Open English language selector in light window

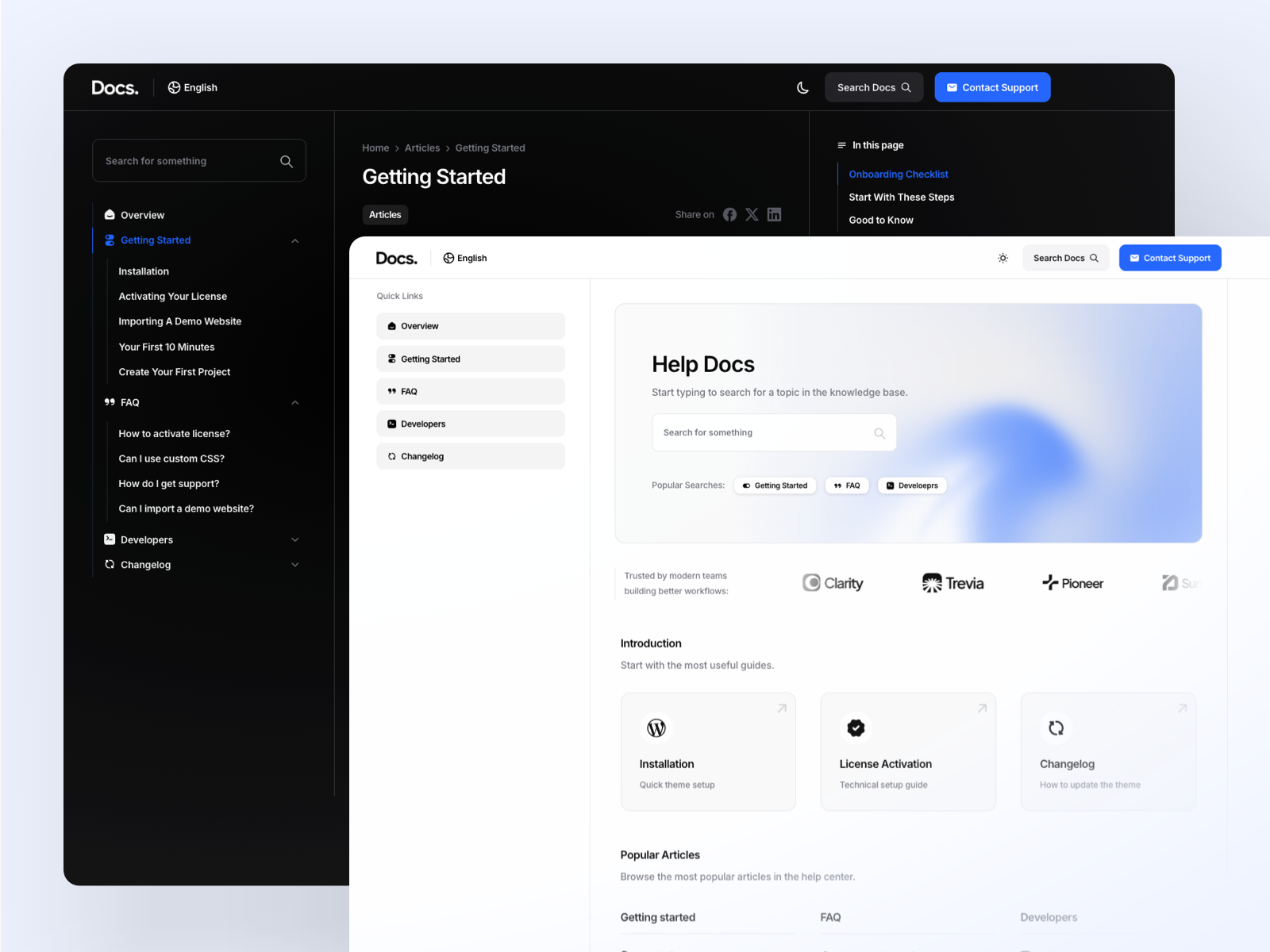[x=465, y=258]
